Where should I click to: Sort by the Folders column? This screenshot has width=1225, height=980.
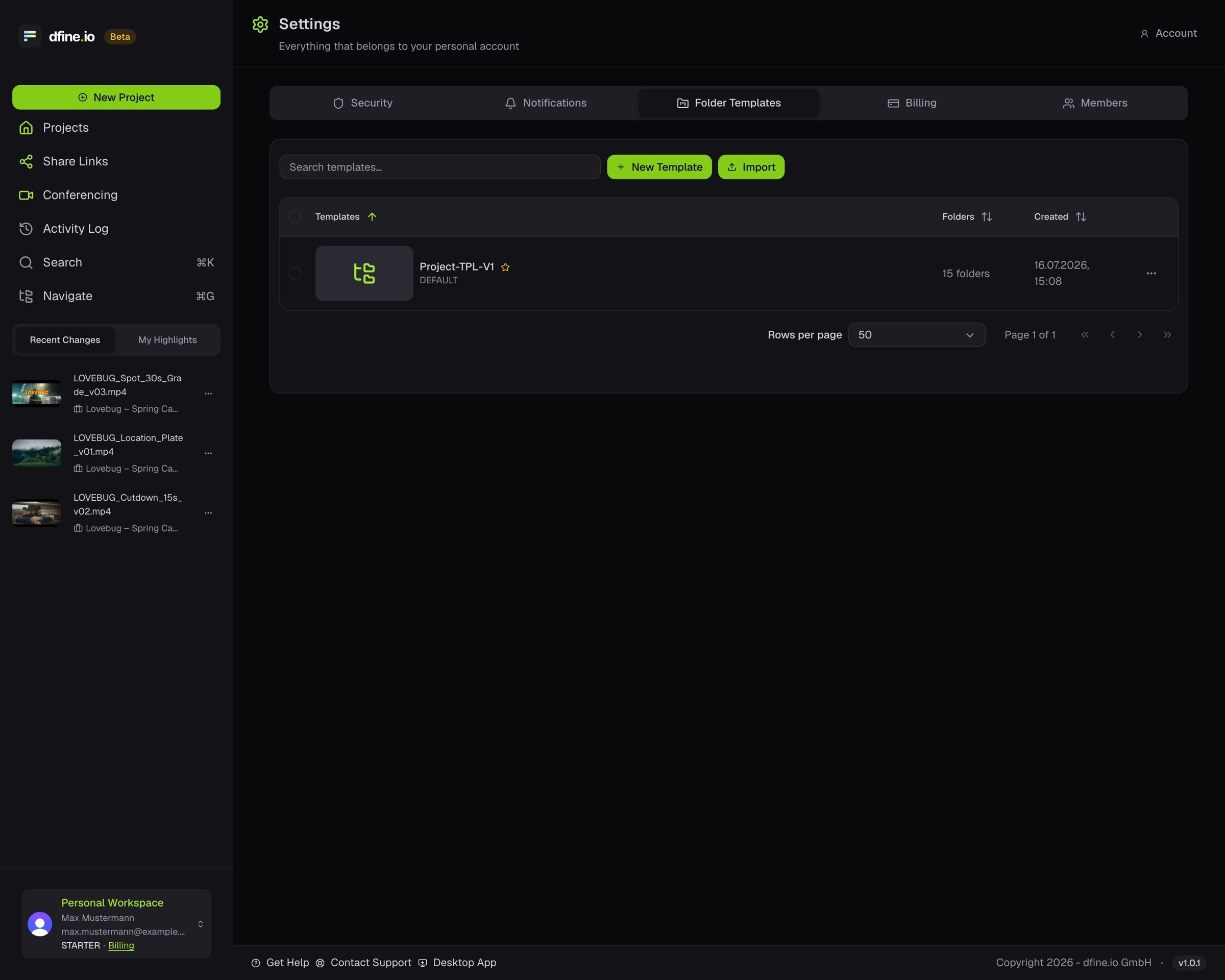(967, 216)
